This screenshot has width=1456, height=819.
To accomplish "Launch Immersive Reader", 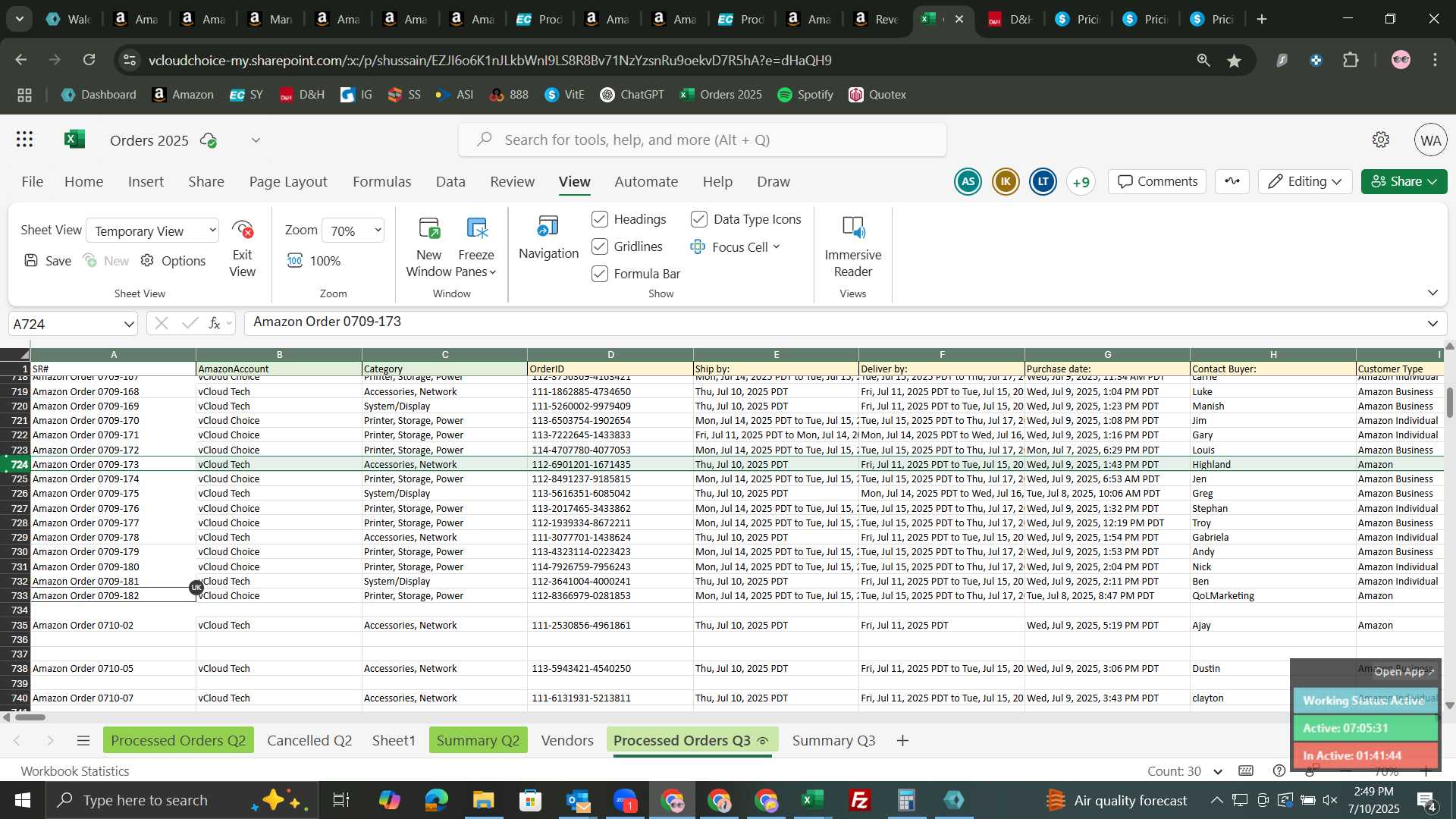I will (x=853, y=247).
